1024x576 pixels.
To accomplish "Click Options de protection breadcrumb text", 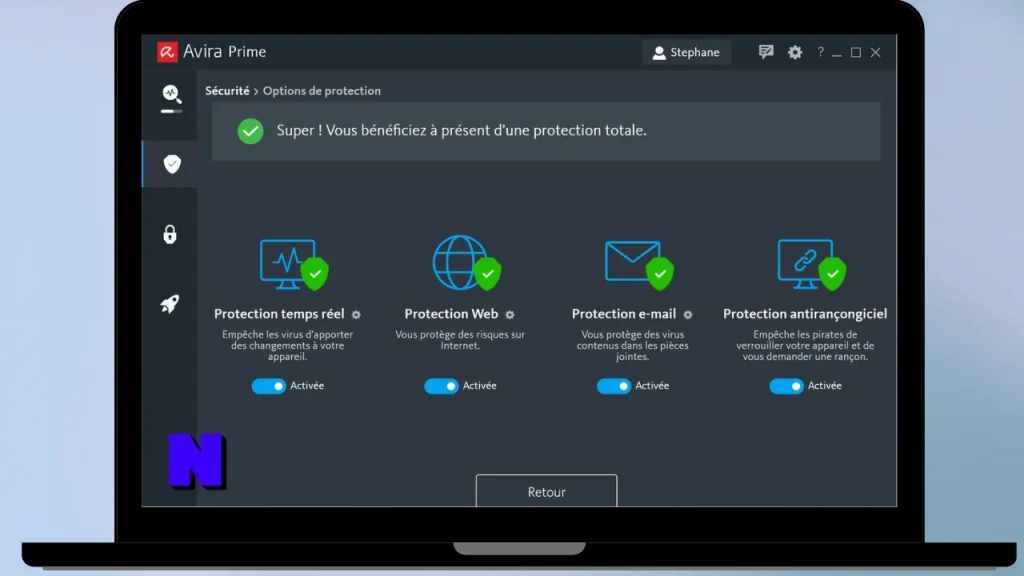I will [x=321, y=91].
